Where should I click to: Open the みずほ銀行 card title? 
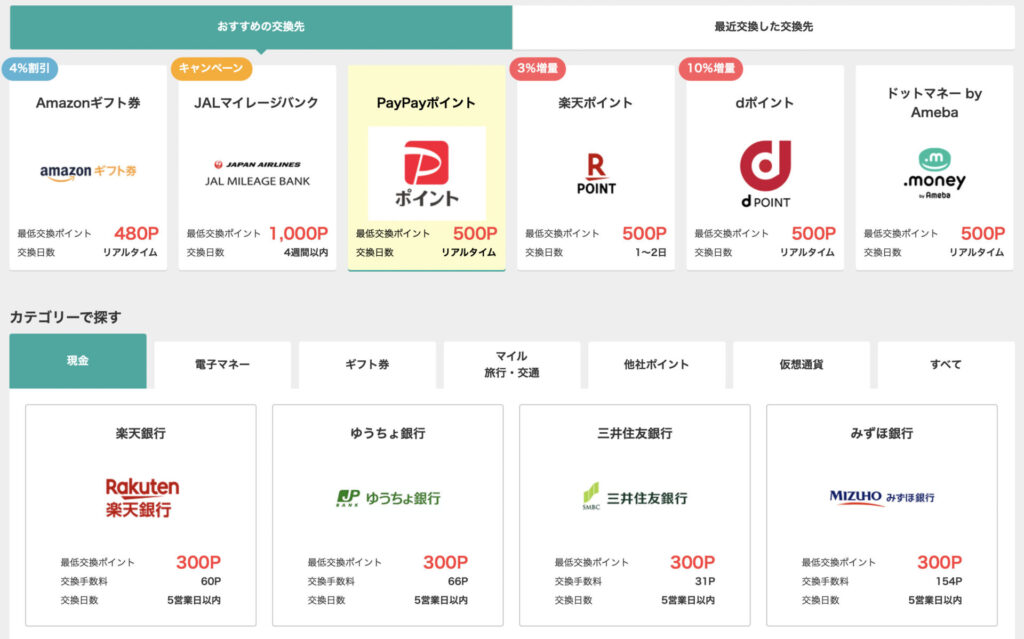[882, 433]
